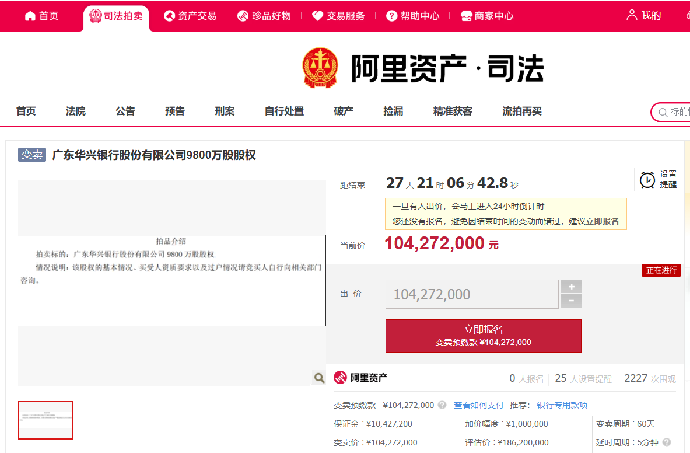Image resolution: width=690 pixels, height=453 pixels.
Task: Click the bid price input field
Action: pos(471,294)
